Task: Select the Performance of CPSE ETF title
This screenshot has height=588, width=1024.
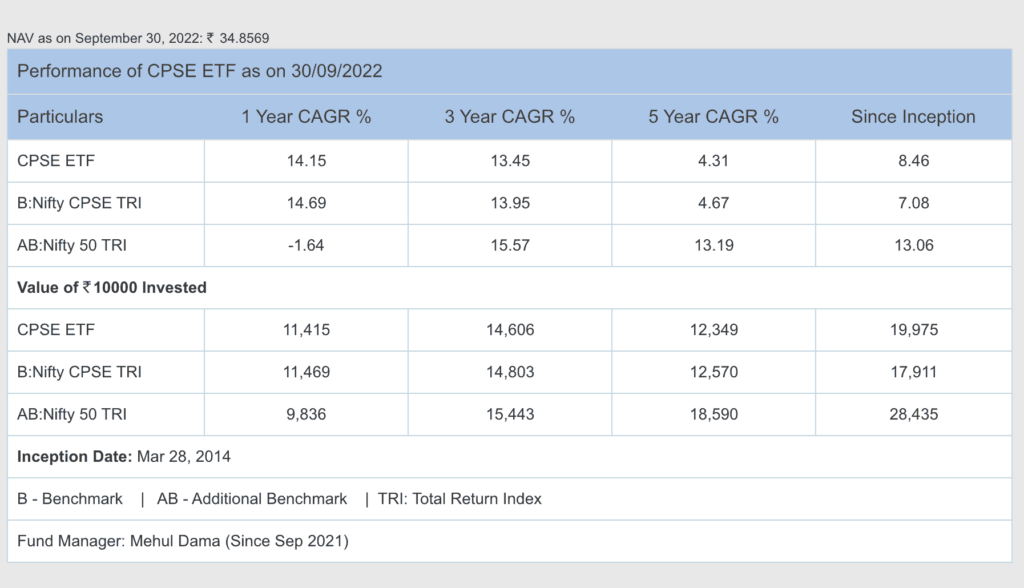Action: pyautogui.click(x=199, y=71)
